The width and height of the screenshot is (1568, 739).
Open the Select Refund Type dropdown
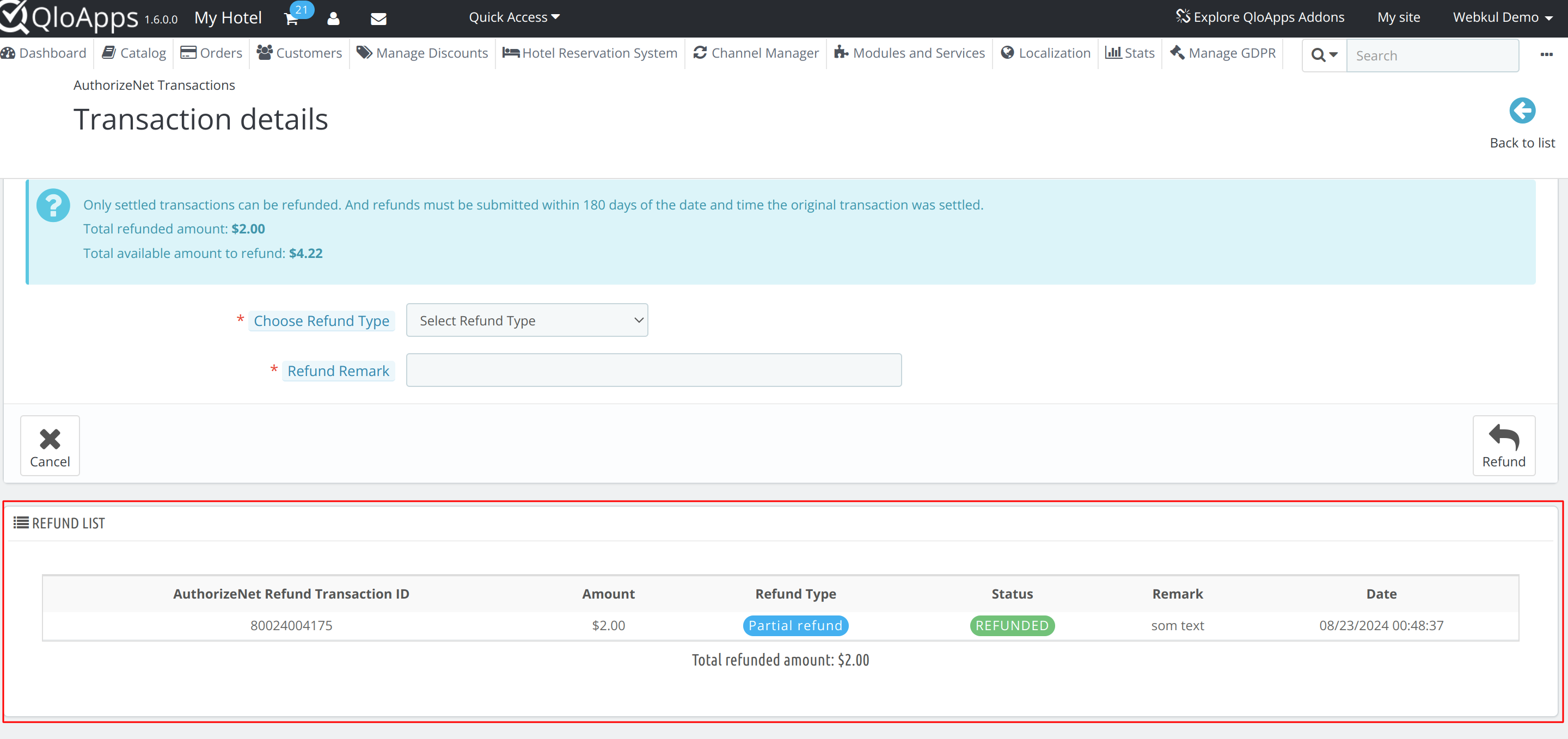(526, 320)
